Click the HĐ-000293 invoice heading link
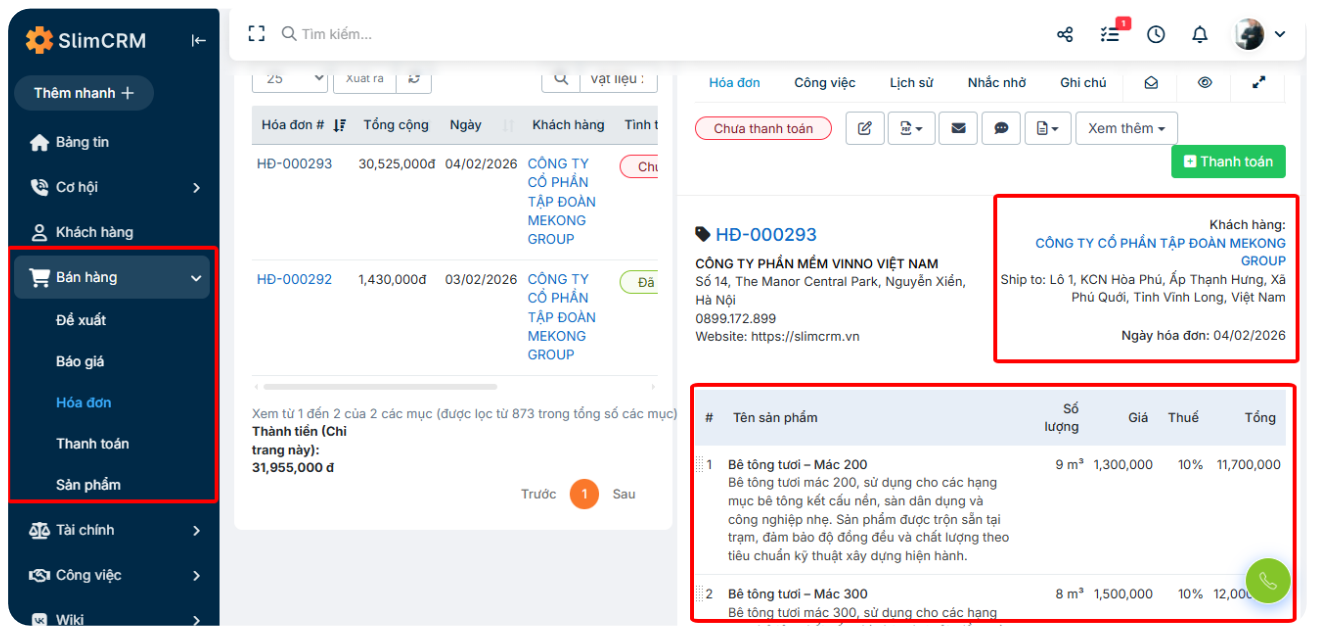The height and width of the screenshot is (640, 1317). point(766,234)
